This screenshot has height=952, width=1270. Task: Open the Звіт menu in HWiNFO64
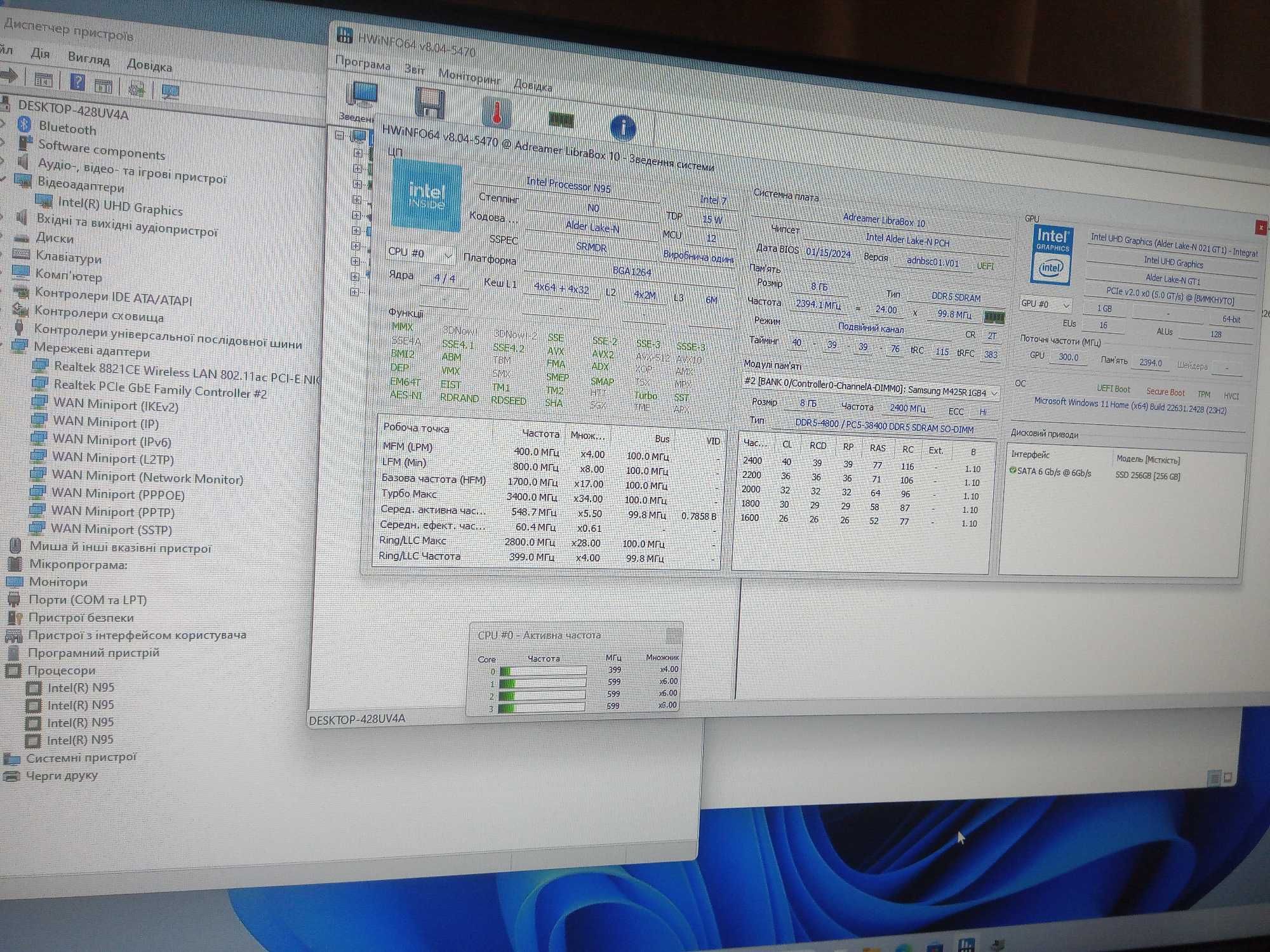(415, 69)
